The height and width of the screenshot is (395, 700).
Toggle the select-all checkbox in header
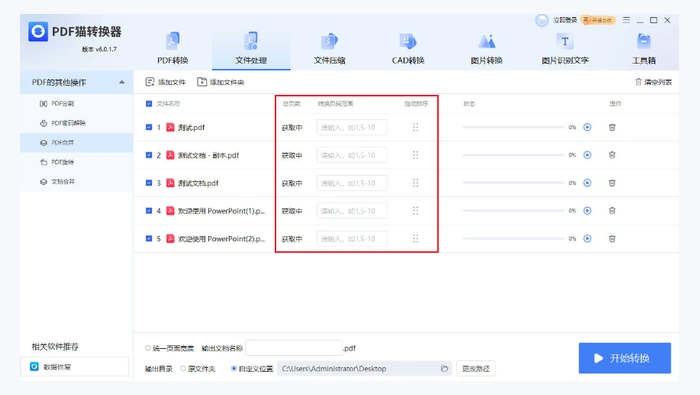(149, 104)
